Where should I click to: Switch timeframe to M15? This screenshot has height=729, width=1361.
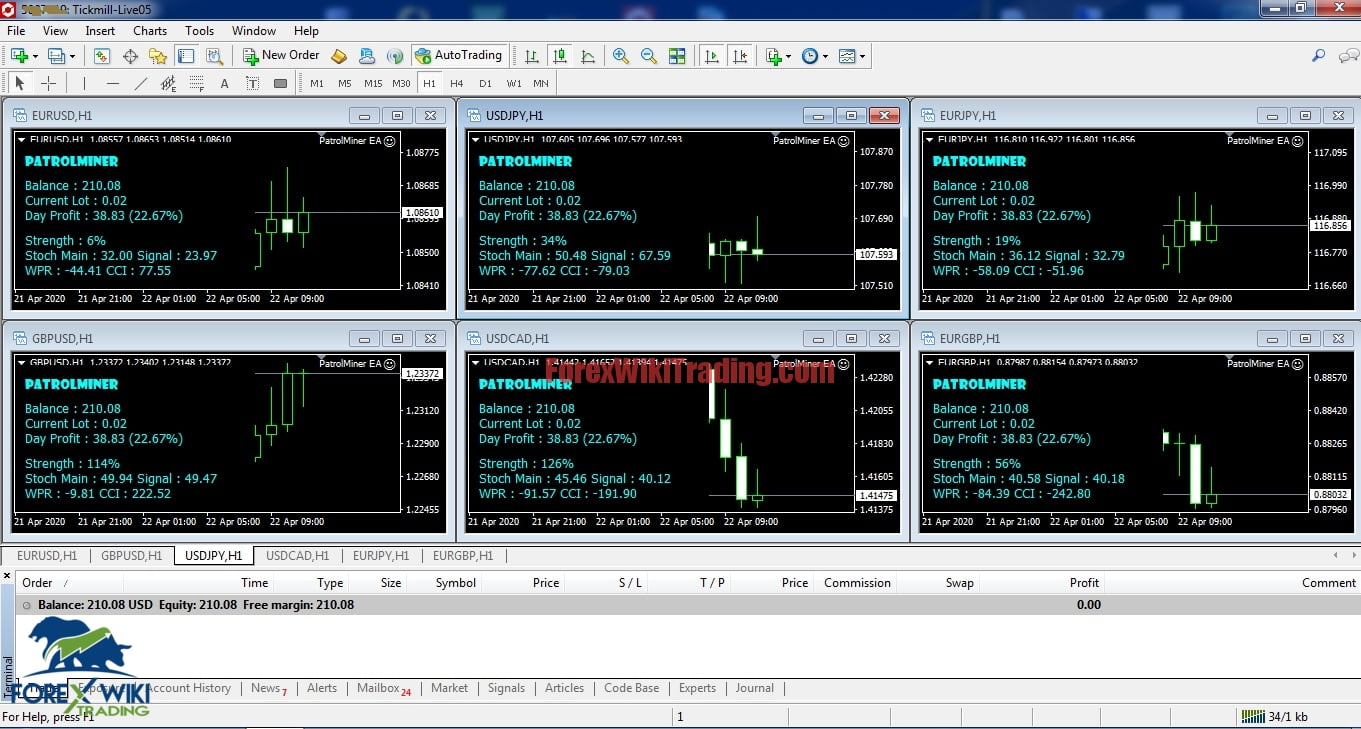(x=373, y=83)
